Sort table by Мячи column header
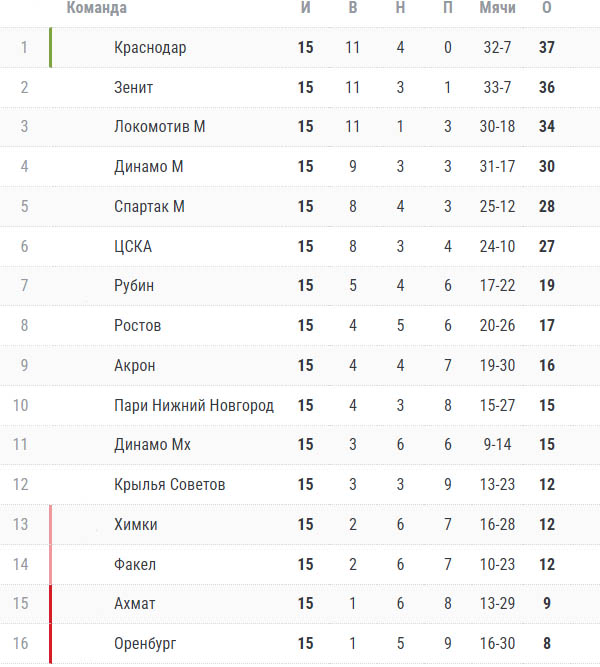Screen dimensions: 600x667 [497, 8]
